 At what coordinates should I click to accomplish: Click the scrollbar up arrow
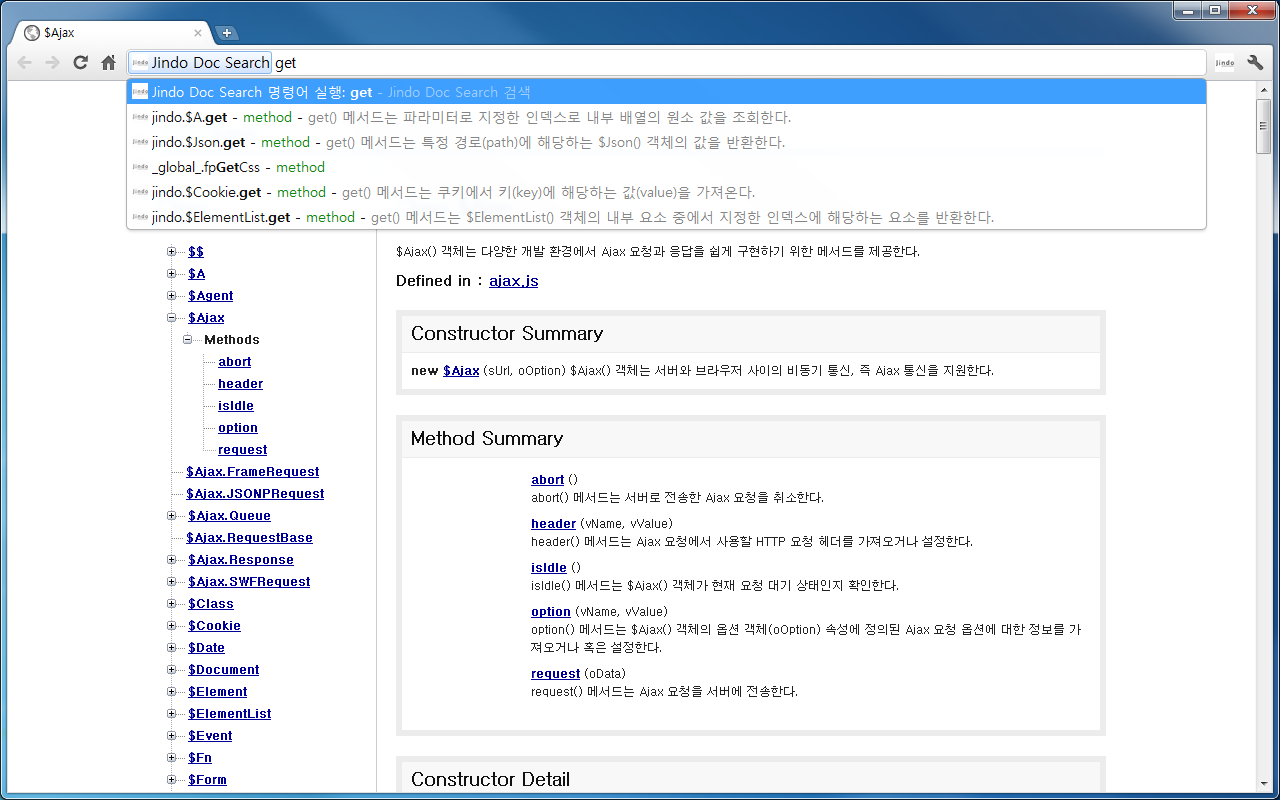pos(1264,90)
